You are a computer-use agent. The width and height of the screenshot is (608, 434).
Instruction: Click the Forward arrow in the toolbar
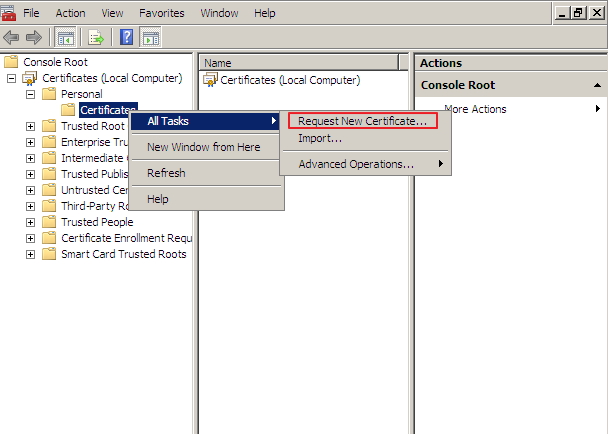32,38
